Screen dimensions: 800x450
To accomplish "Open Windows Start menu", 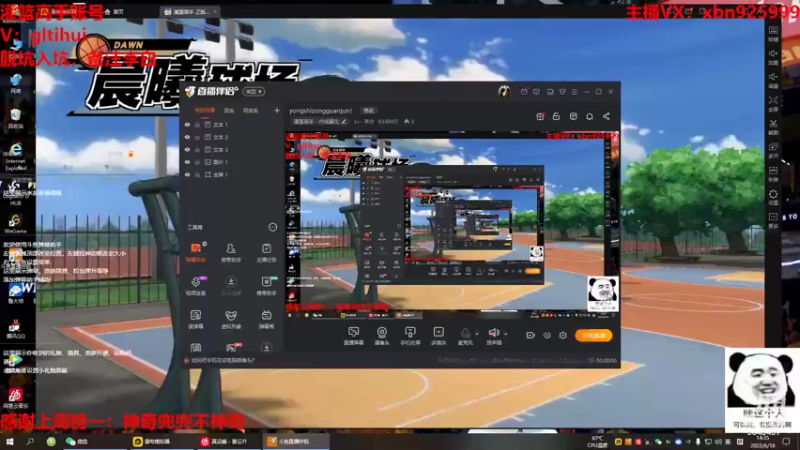I will pyautogui.click(x=9, y=441).
